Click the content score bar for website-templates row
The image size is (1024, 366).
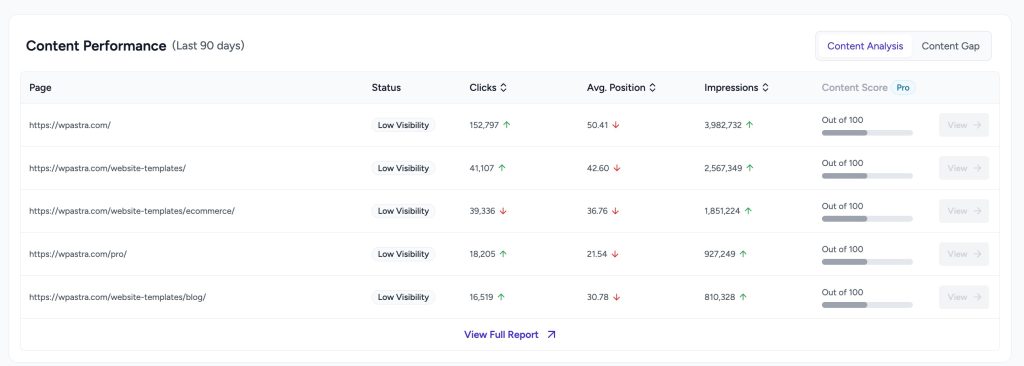867,176
